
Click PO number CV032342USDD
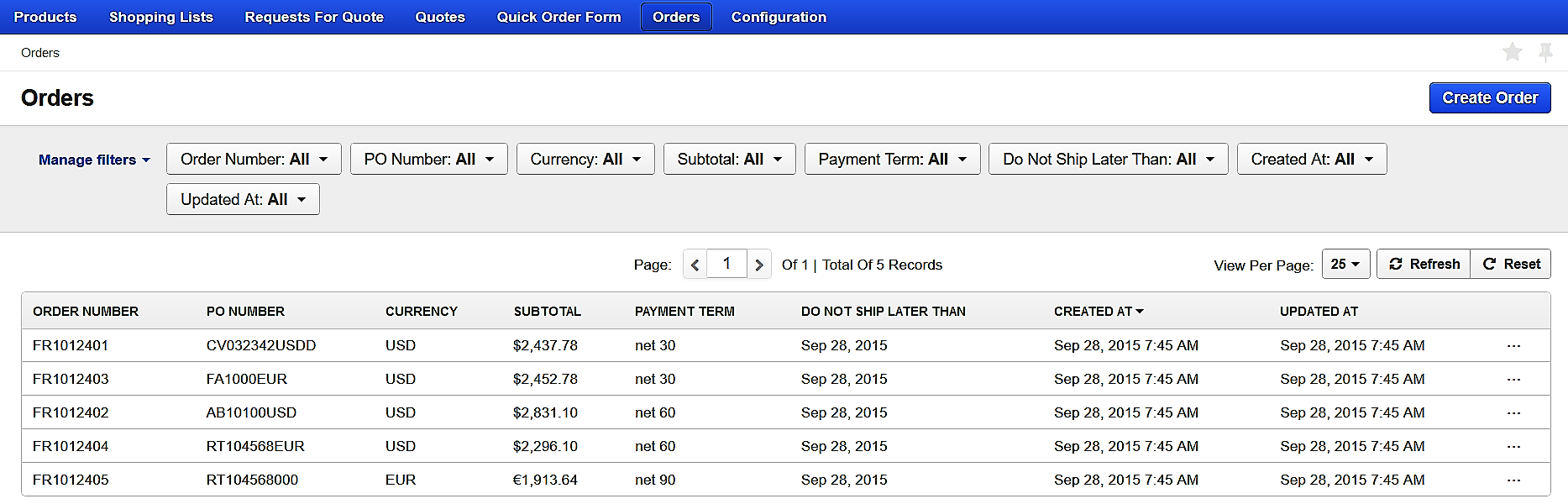(261, 346)
